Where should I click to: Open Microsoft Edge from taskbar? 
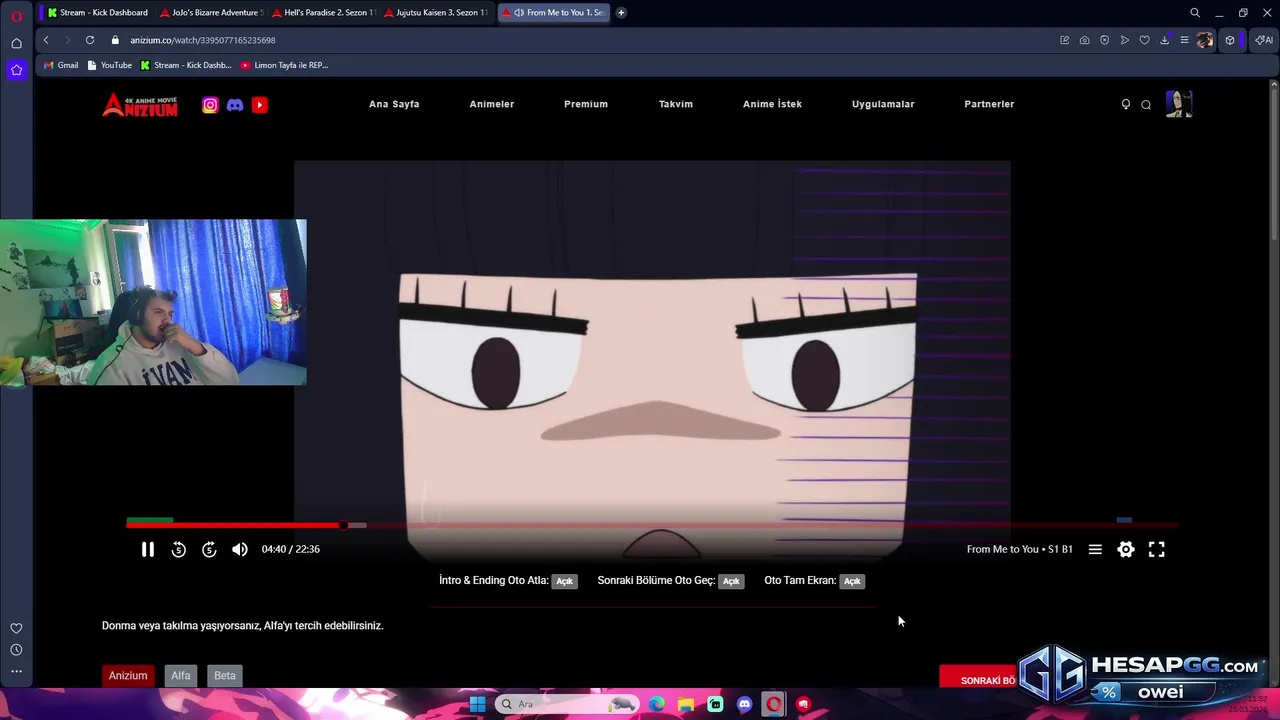point(657,704)
